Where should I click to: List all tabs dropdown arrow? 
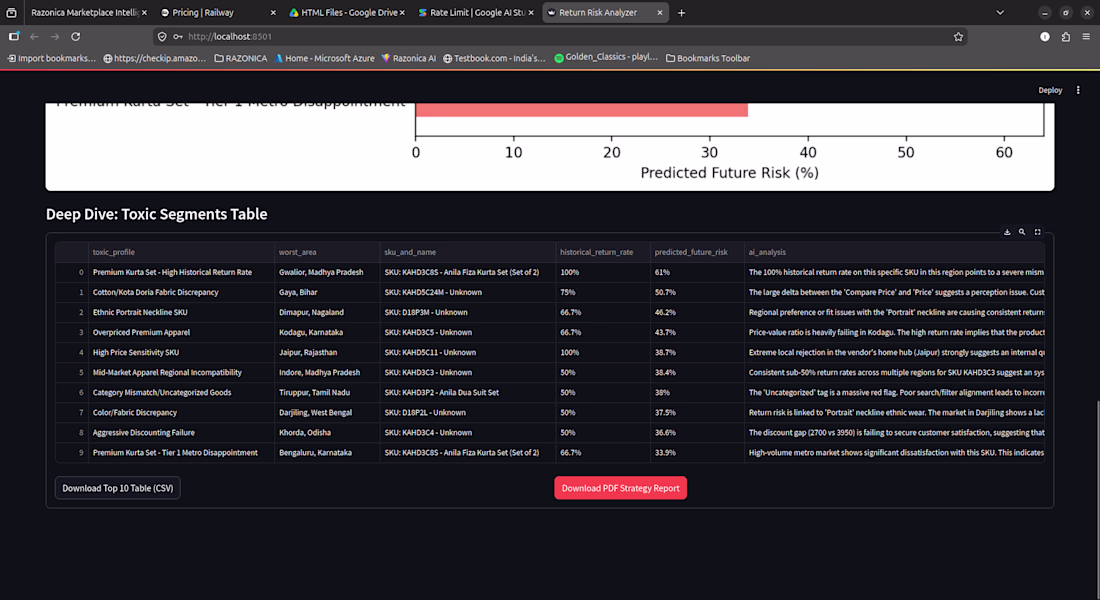pos(1000,13)
